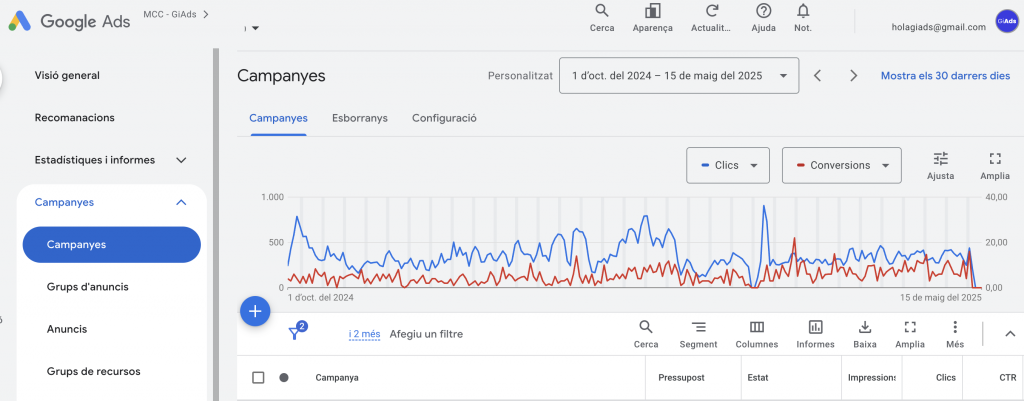The image size is (1024, 401).
Task: Tick the select-all checkbox in table header
Action: 258,378
